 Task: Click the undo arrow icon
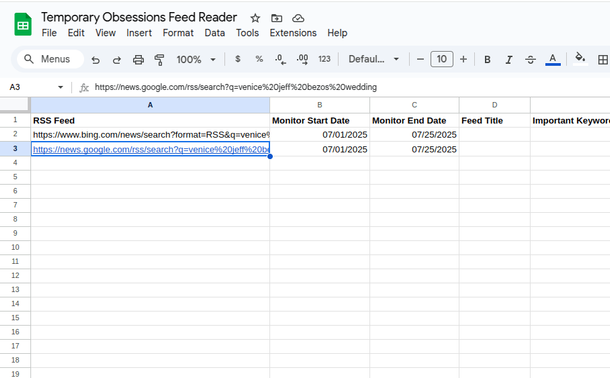95,60
